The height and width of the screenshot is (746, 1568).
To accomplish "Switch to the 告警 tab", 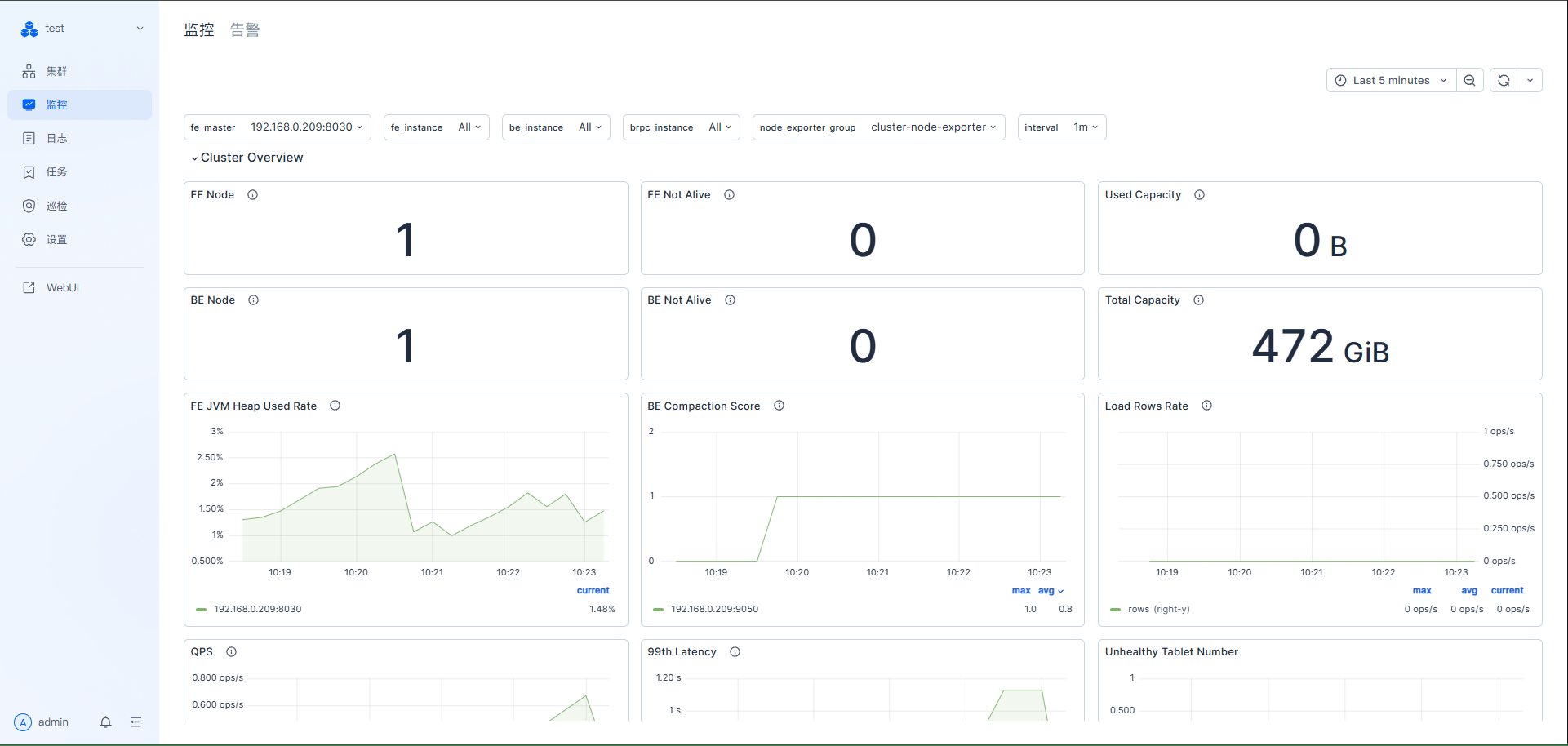I will [x=245, y=30].
